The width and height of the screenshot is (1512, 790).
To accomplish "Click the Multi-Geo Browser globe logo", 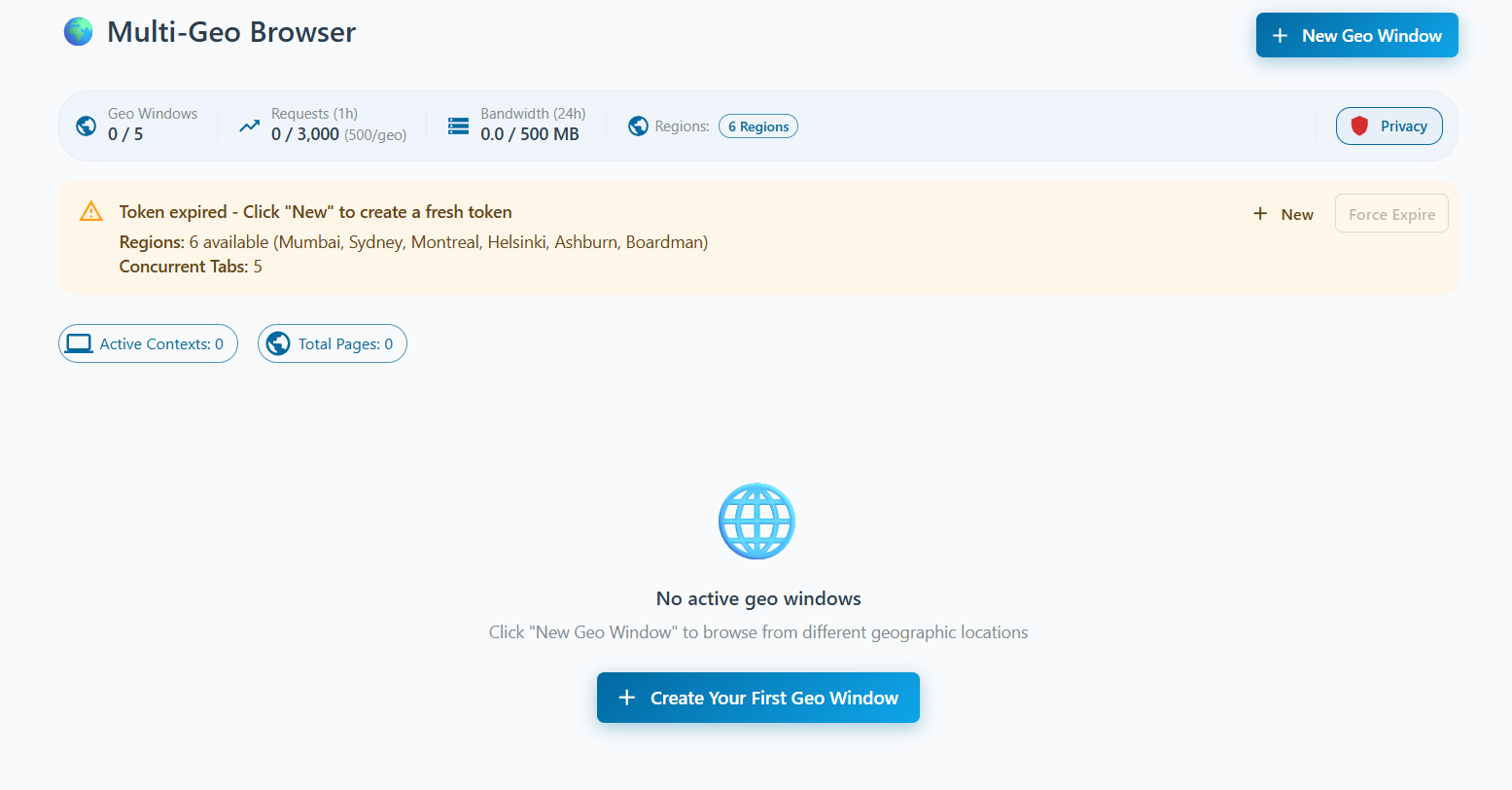I will tap(77, 31).
